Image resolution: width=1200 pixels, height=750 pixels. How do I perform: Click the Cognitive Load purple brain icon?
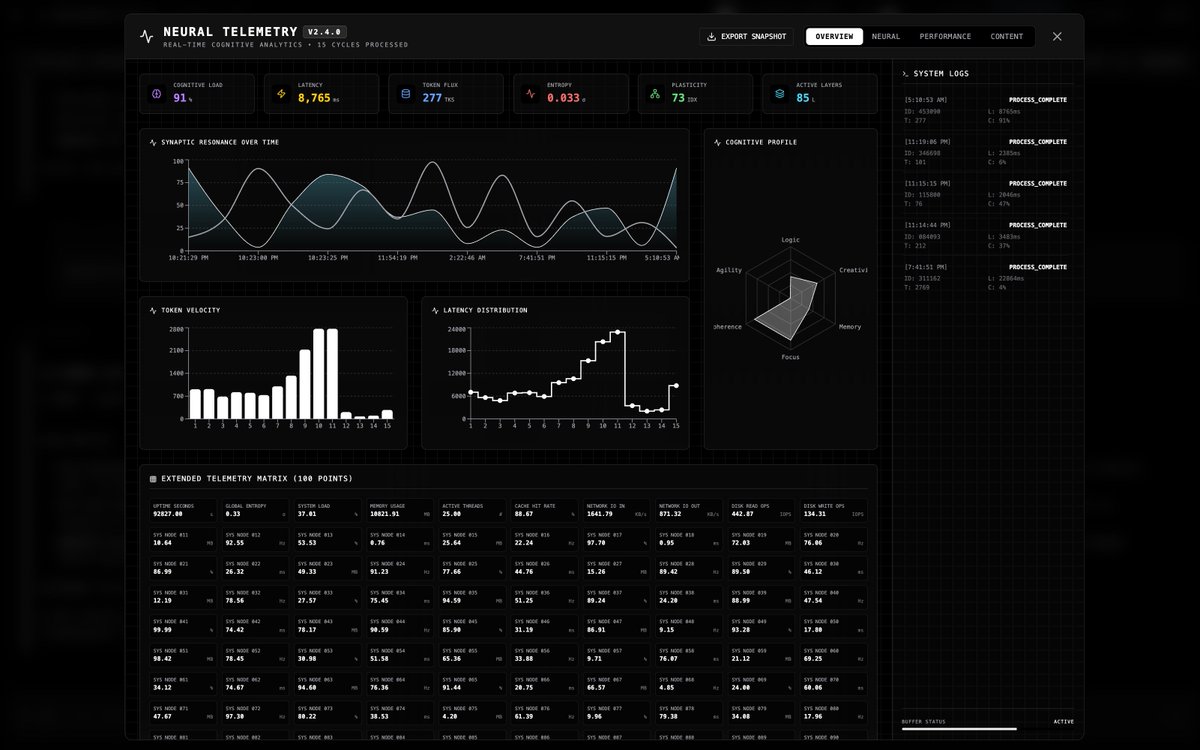(156, 94)
